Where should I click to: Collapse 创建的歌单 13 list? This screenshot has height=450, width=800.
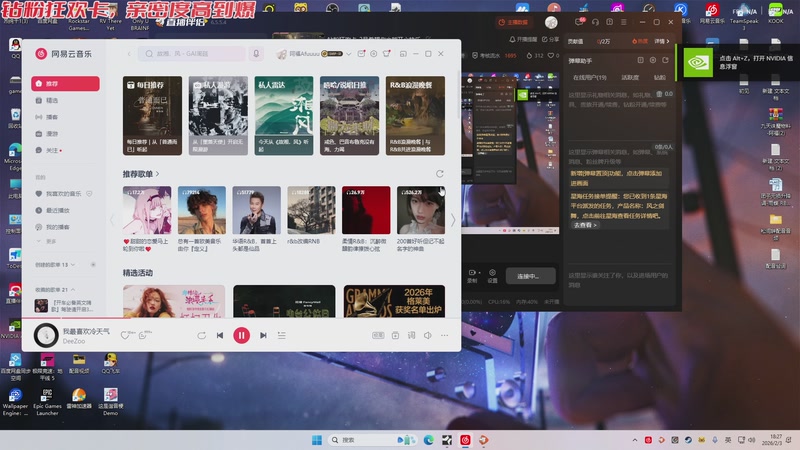[x=55, y=265]
